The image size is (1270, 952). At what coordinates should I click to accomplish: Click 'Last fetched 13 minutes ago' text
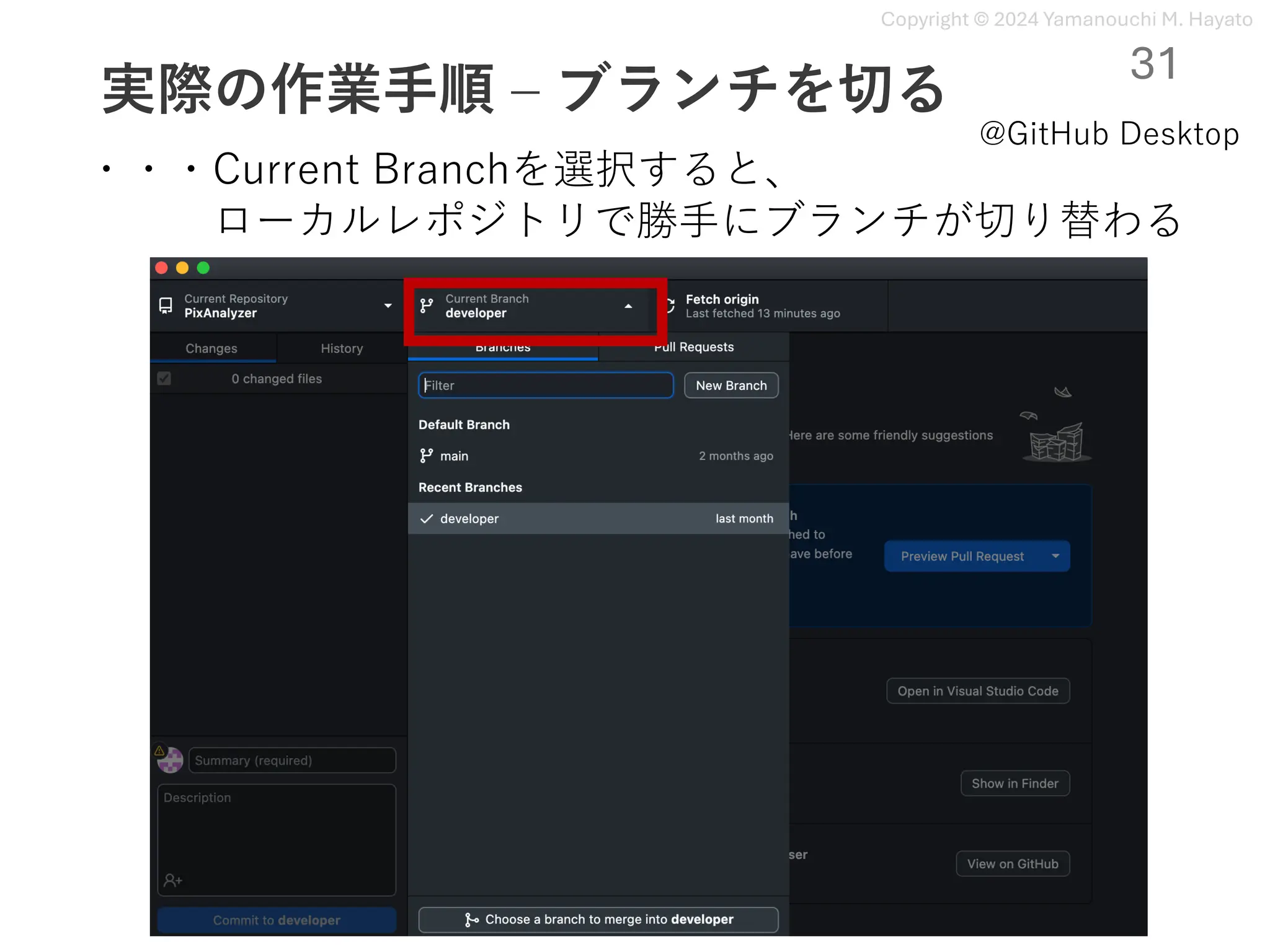point(763,314)
